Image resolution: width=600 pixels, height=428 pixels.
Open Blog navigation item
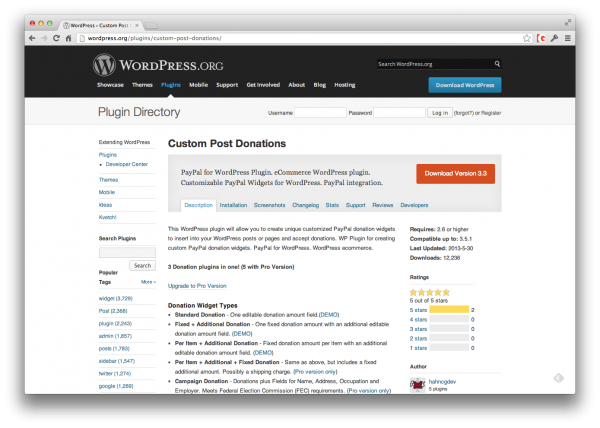(x=320, y=85)
